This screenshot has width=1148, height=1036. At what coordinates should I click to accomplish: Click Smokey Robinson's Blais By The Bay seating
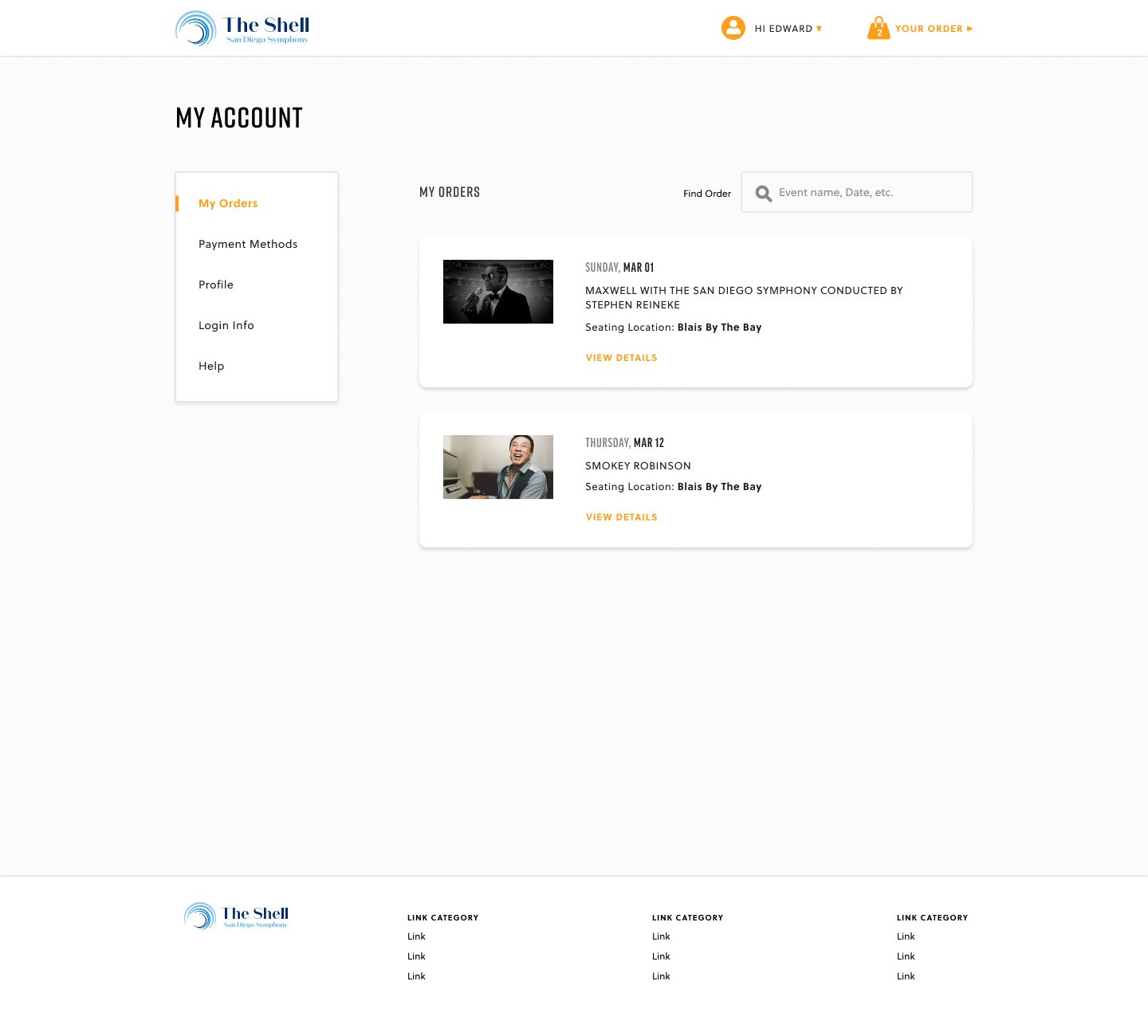click(720, 487)
